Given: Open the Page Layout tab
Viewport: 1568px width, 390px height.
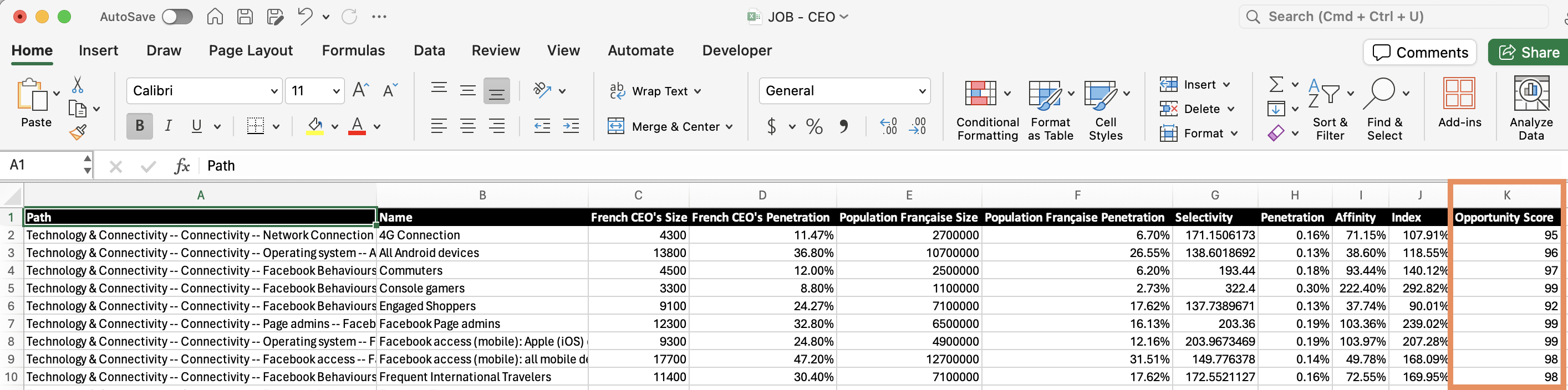Looking at the screenshot, I should 251,50.
